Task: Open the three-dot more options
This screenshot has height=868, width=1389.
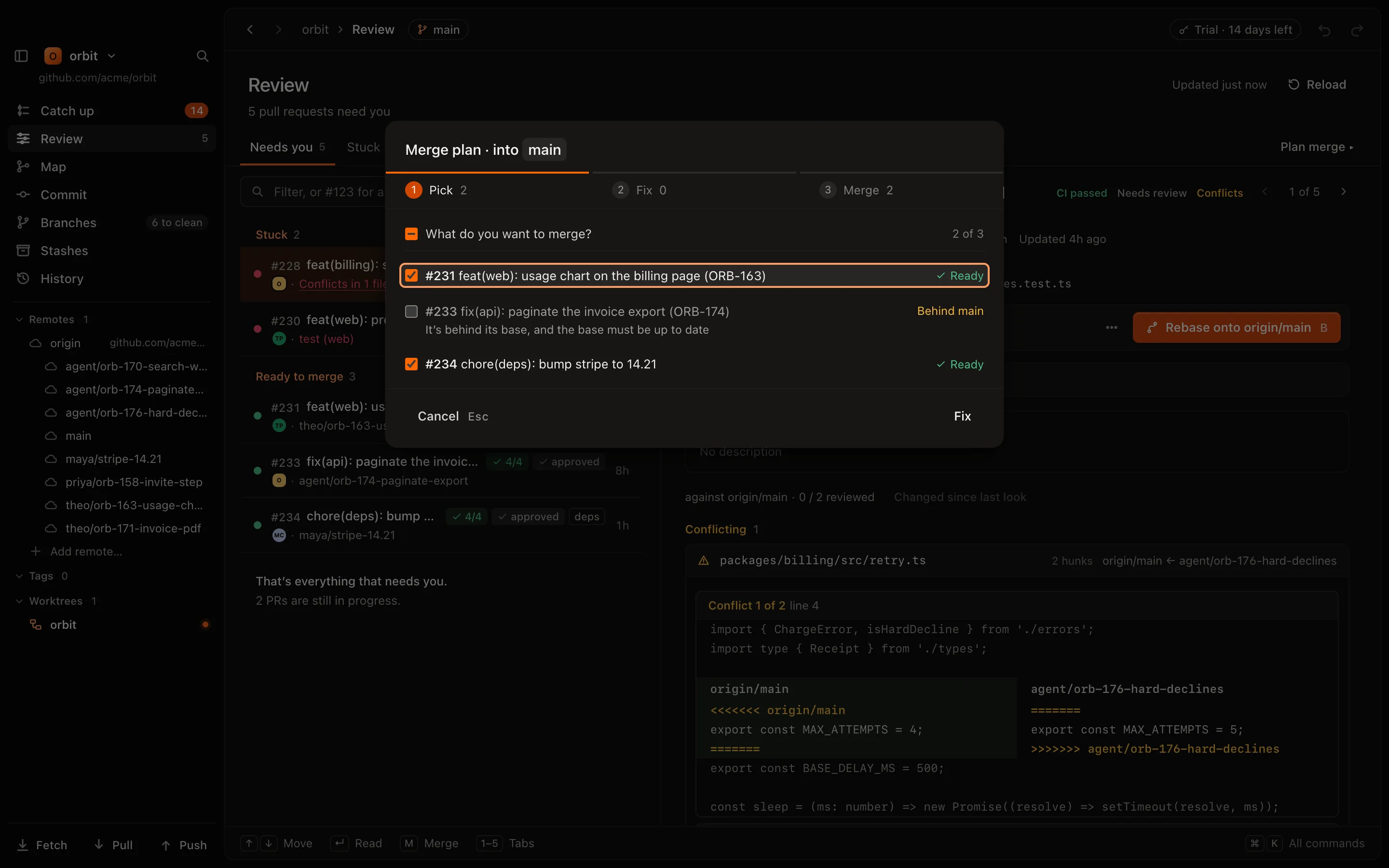Action: point(1111,327)
